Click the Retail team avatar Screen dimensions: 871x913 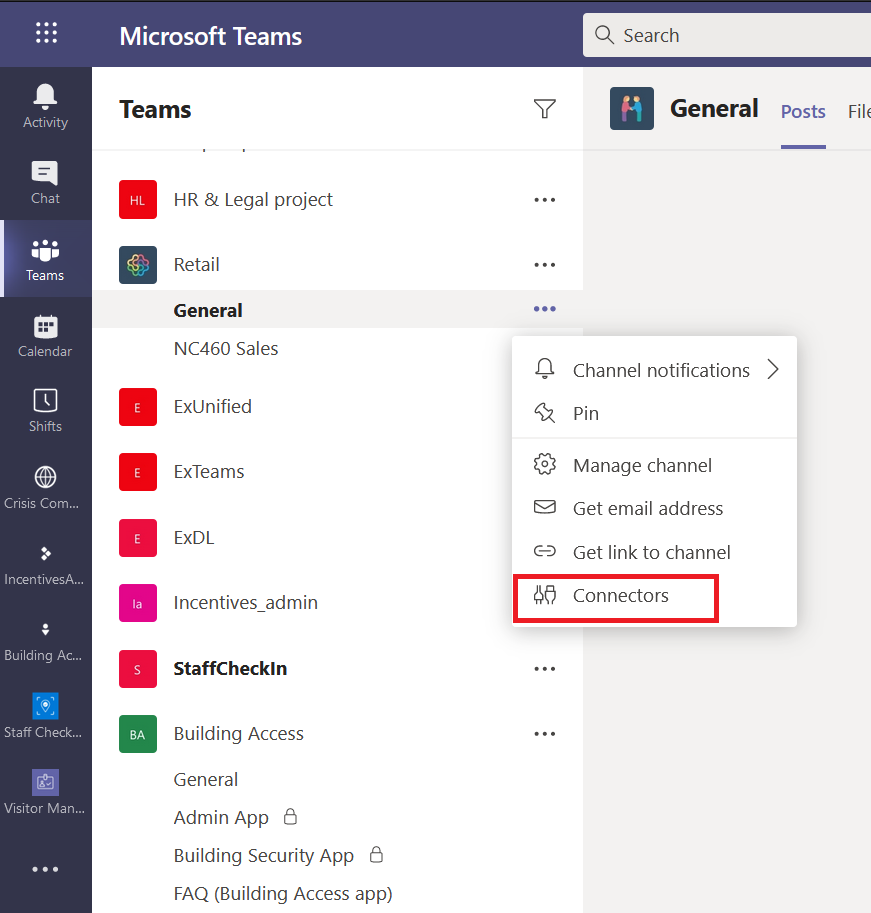(138, 264)
